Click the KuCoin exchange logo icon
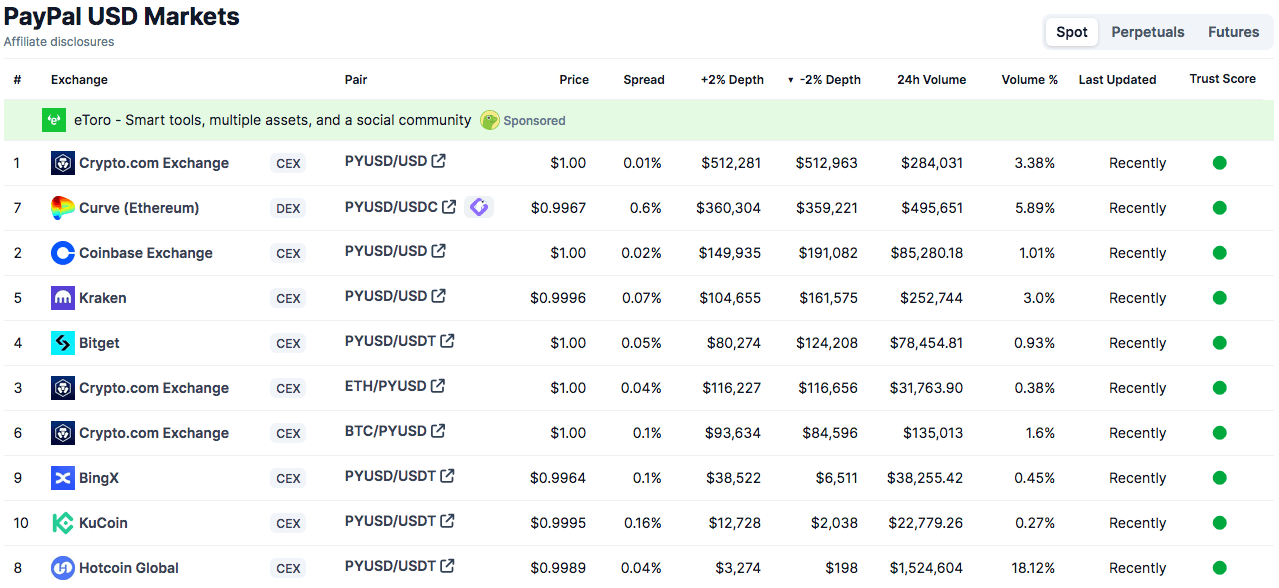Viewport: 1279px width, 588px height. click(63, 523)
